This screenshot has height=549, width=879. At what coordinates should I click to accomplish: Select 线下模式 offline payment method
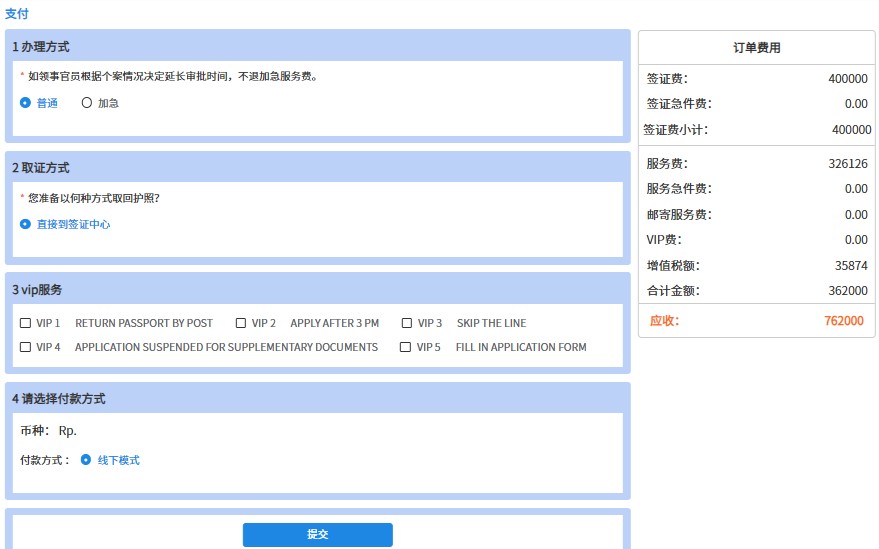point(86,460)
